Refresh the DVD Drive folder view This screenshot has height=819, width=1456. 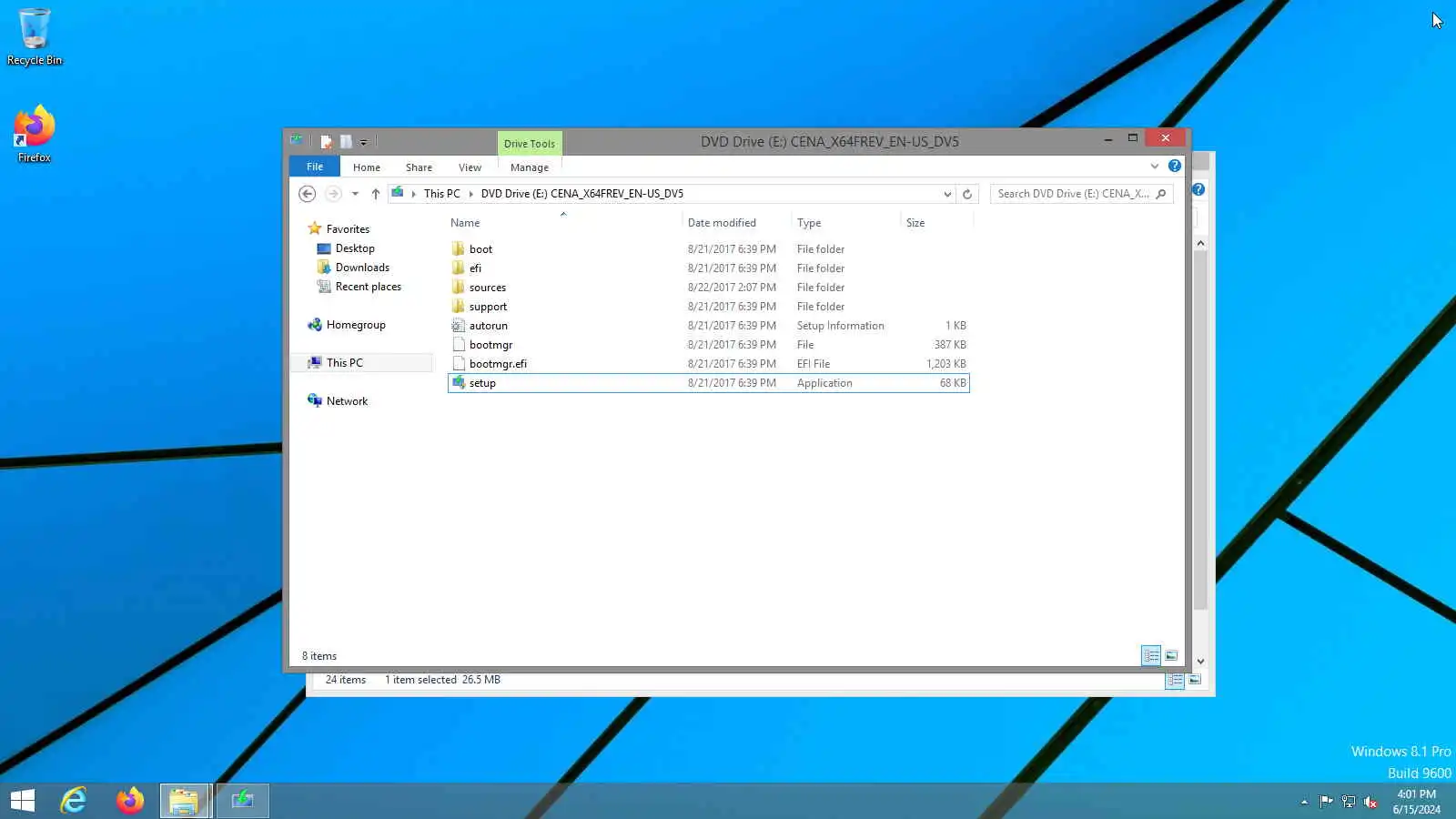tap(967, 194)
